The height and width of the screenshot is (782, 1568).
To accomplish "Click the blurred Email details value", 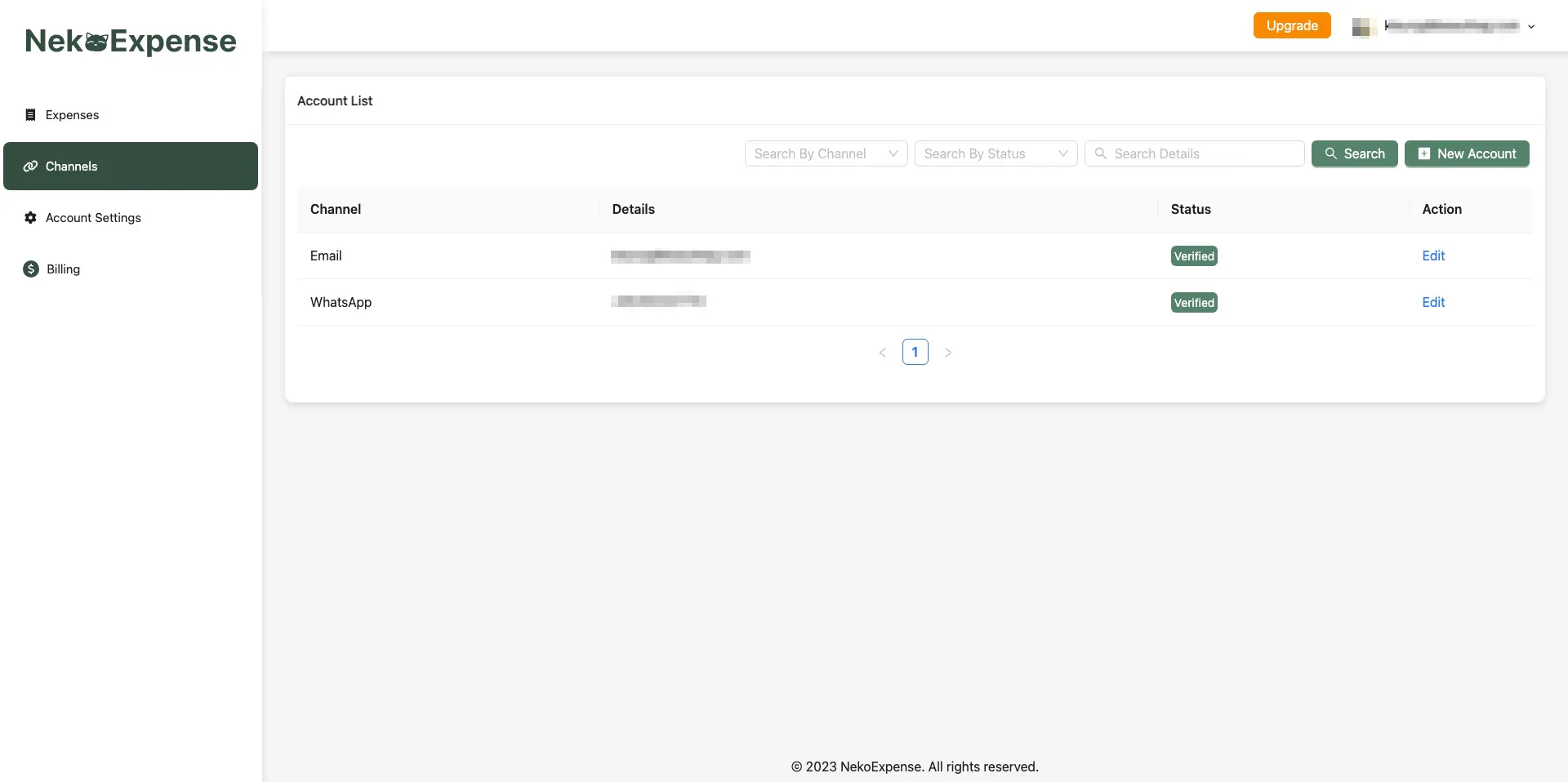I will 680,256.
